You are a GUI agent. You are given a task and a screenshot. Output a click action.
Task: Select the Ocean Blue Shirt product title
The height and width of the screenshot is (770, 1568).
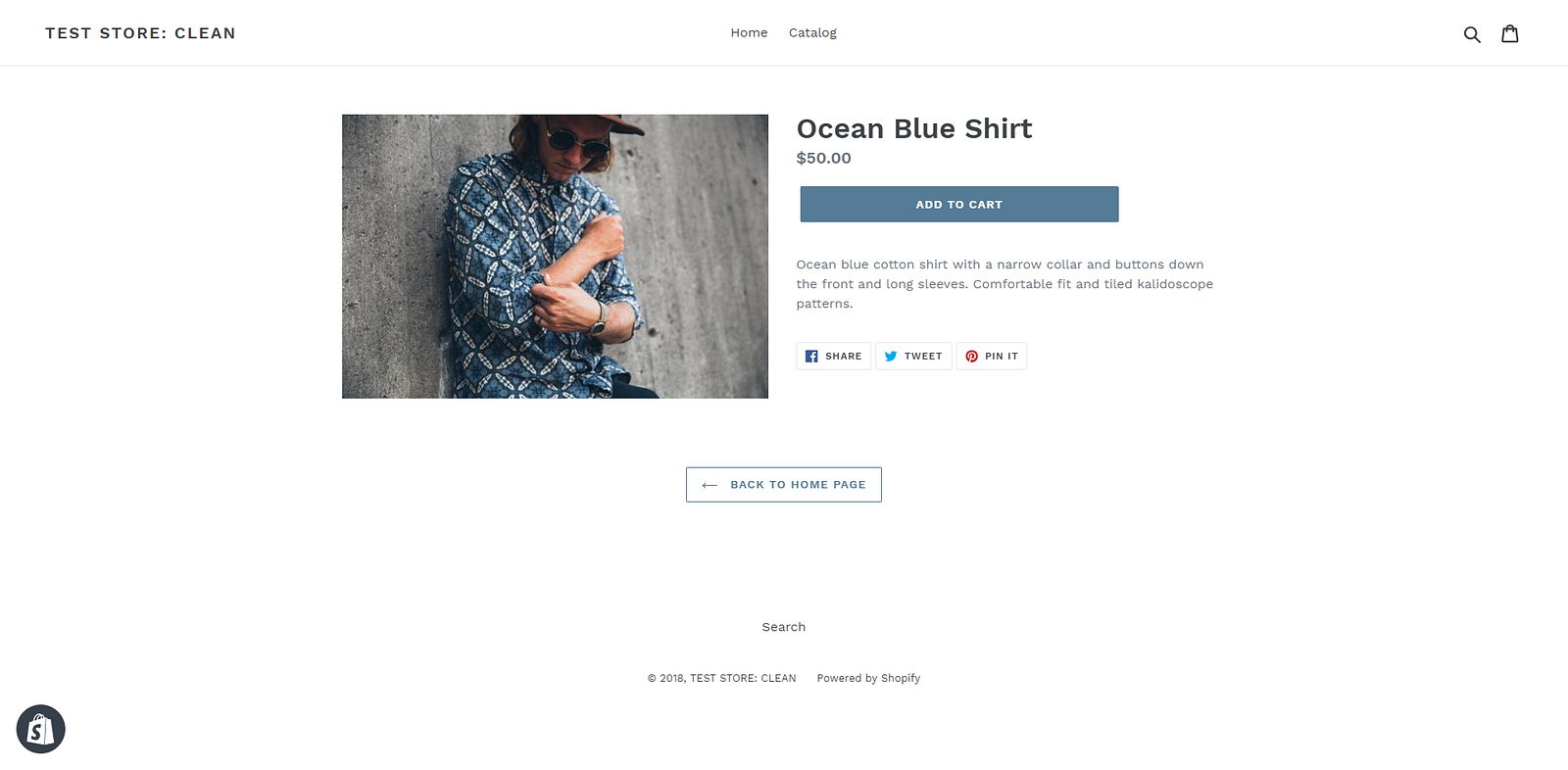[914, 129]
